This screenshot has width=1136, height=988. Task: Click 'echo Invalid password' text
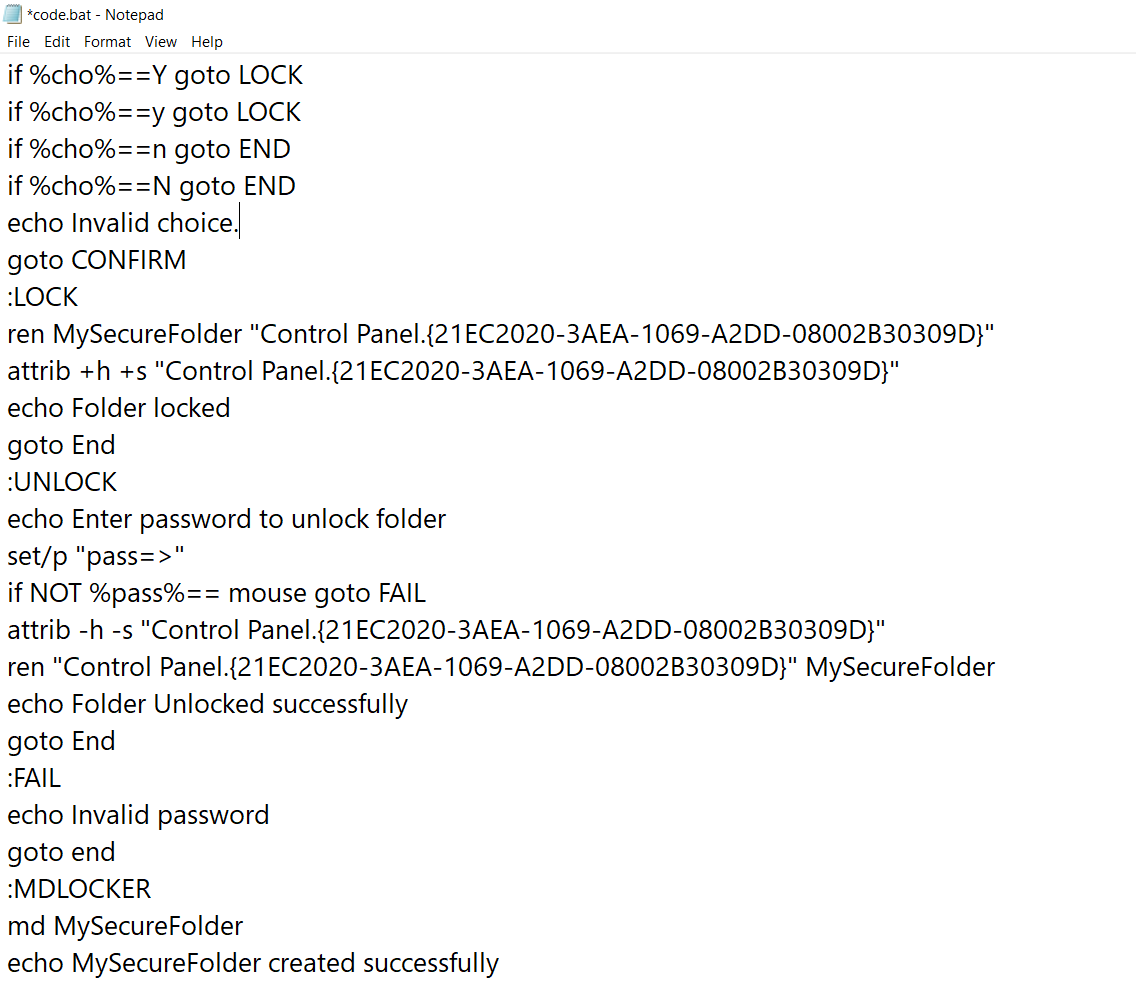(138, 815)
